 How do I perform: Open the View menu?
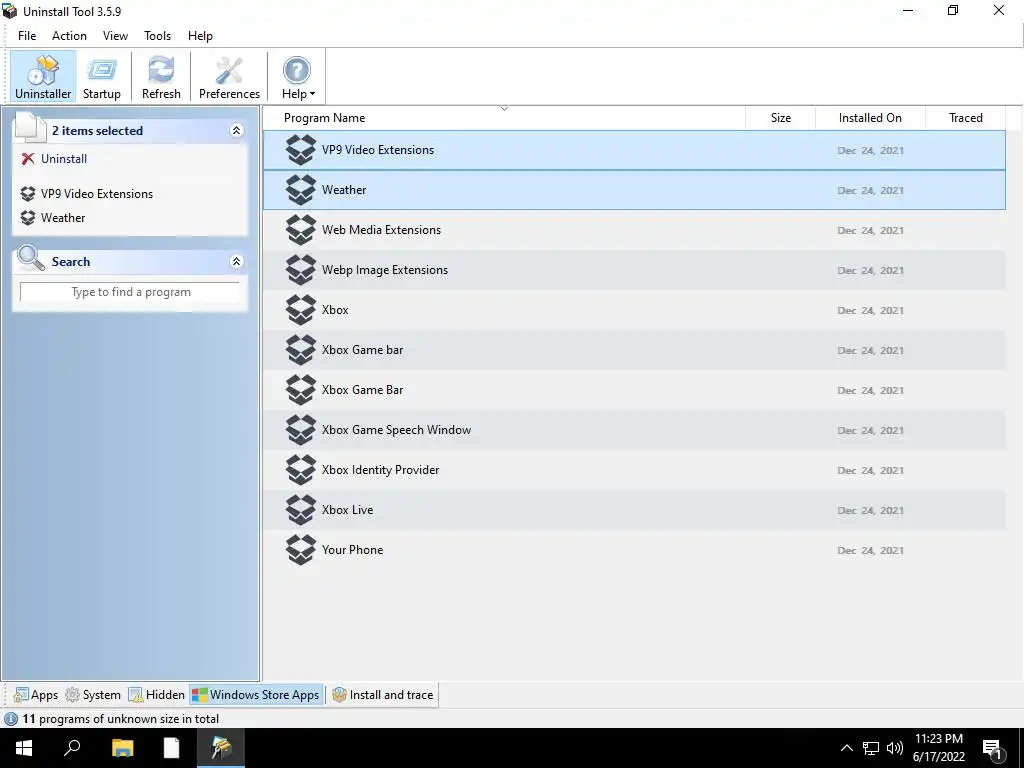pos(115,36)
